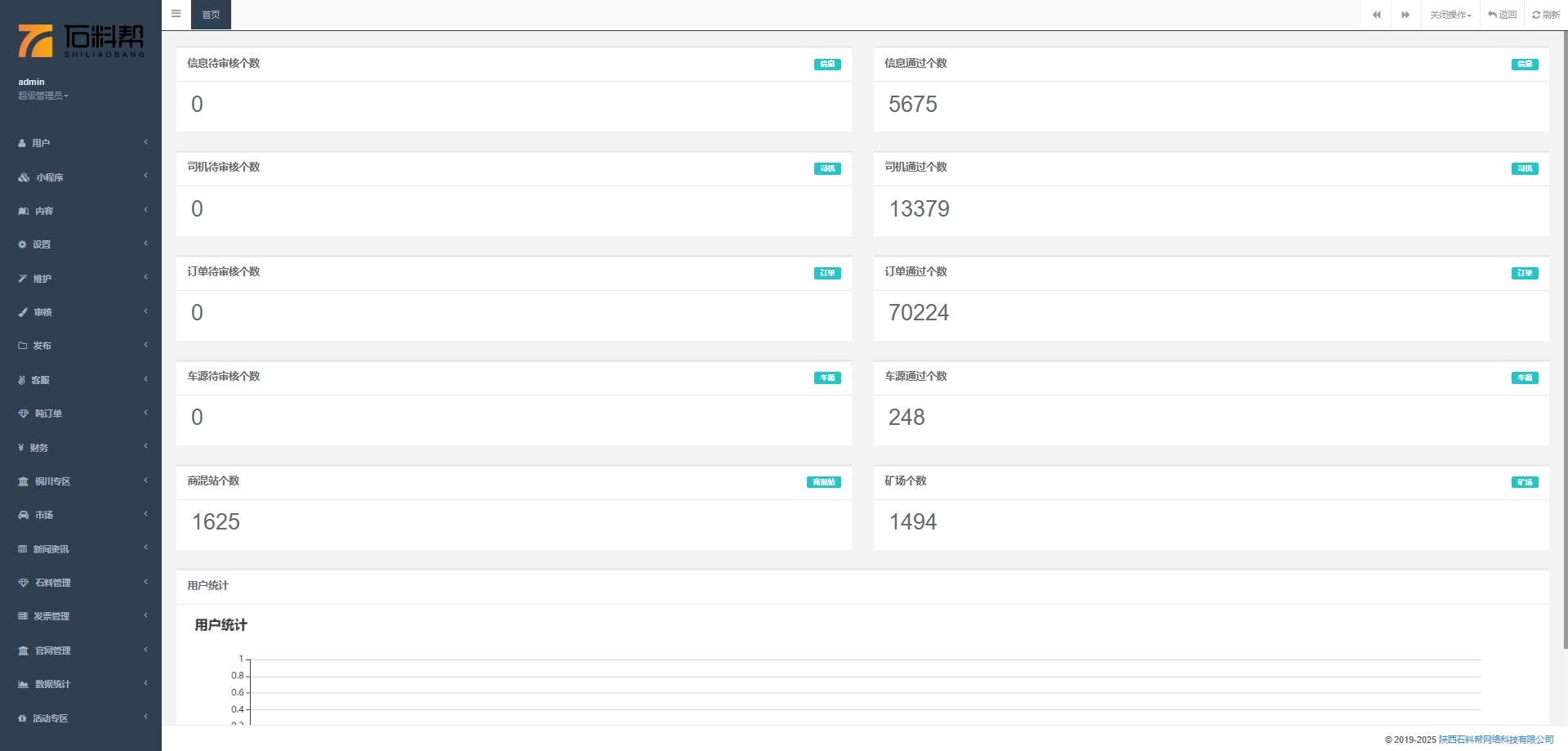Select the 首页 tab
Viewport: 1568px width, 751px height.
(211, 15)
